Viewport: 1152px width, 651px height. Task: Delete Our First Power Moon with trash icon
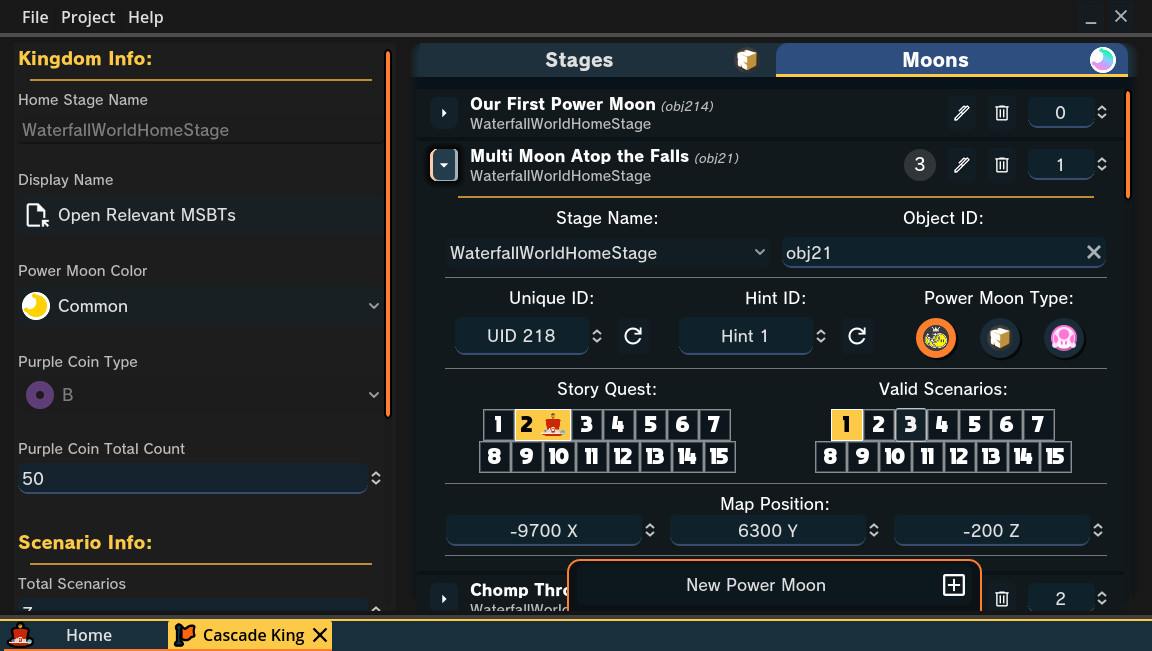[x=1001, y=113]
